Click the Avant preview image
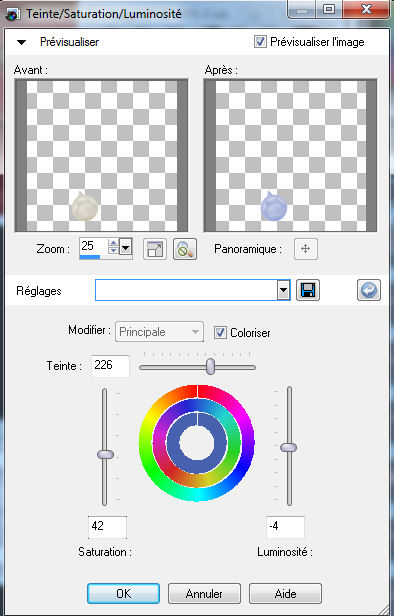Image resolution: width=394 pixels, height=616 pixels. click(101, 156)
